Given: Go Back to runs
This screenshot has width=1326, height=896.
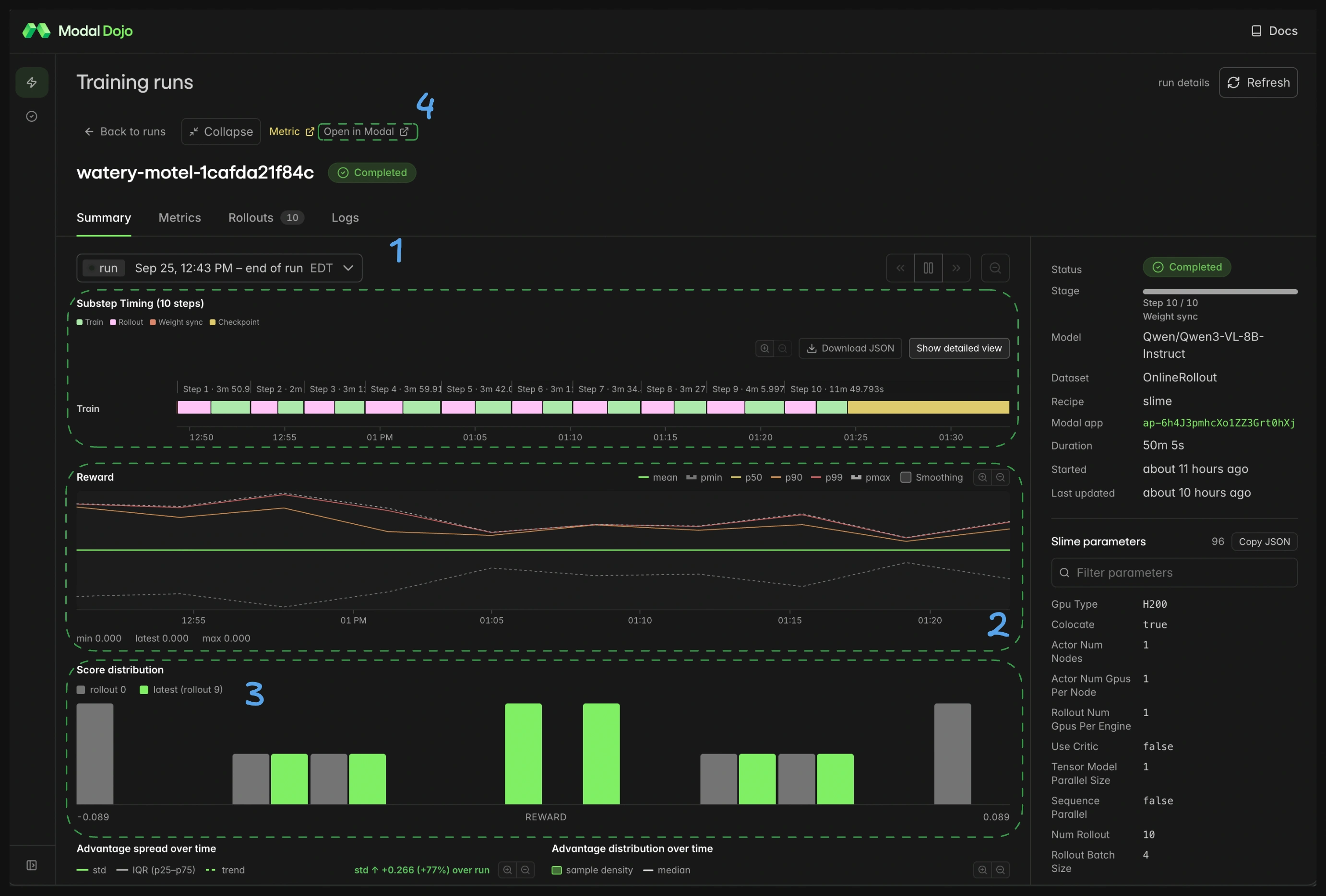Looking at the screenshot, I should pyautogui.click(x=125, y=132).
